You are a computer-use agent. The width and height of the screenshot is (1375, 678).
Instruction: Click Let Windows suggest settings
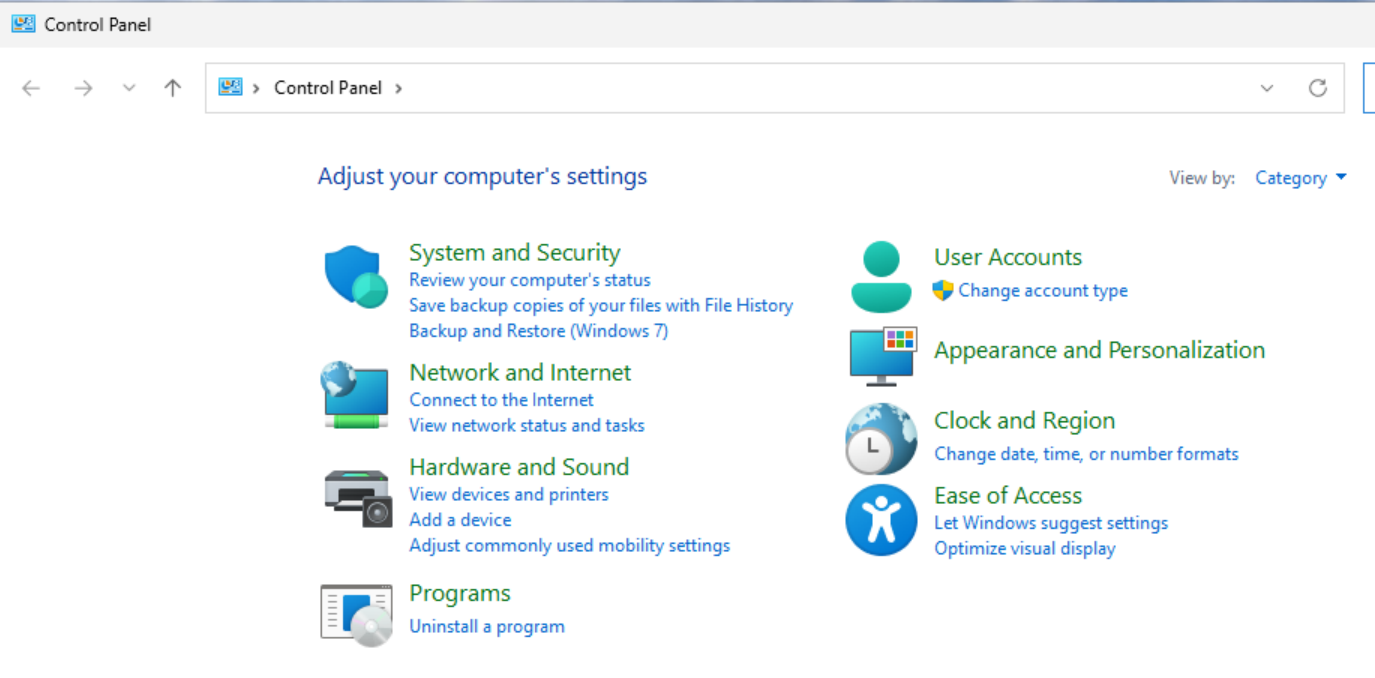tap(1051, 523)
